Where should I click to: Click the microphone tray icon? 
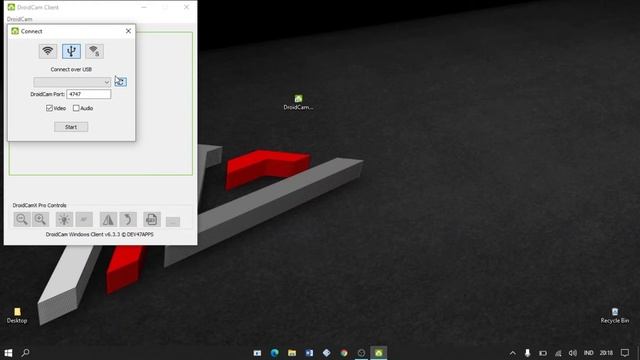tap(527, 353)
